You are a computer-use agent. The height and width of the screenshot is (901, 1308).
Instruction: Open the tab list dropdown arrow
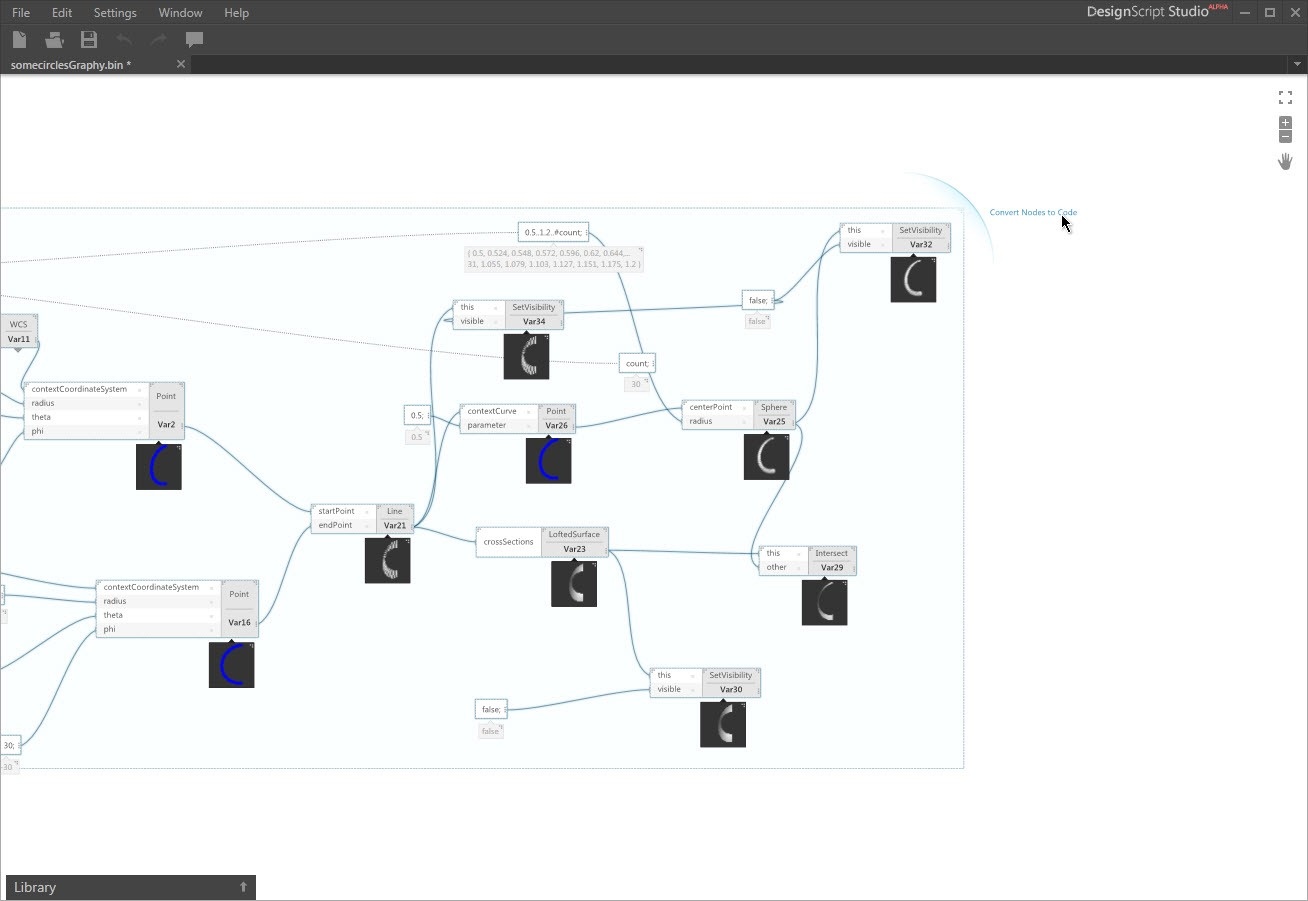(1297, 64)
